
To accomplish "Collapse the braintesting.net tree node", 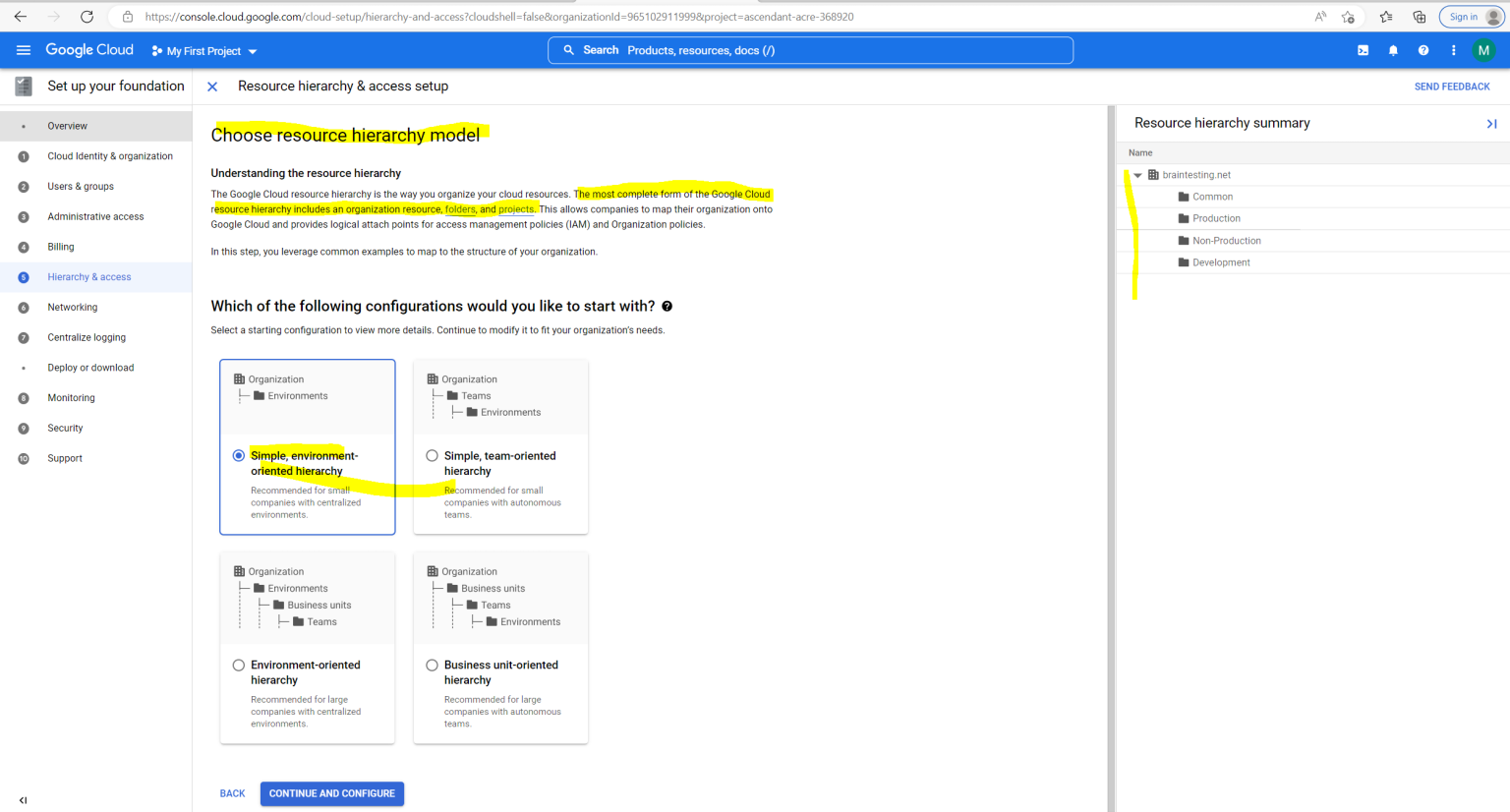I will (1137, 174).
